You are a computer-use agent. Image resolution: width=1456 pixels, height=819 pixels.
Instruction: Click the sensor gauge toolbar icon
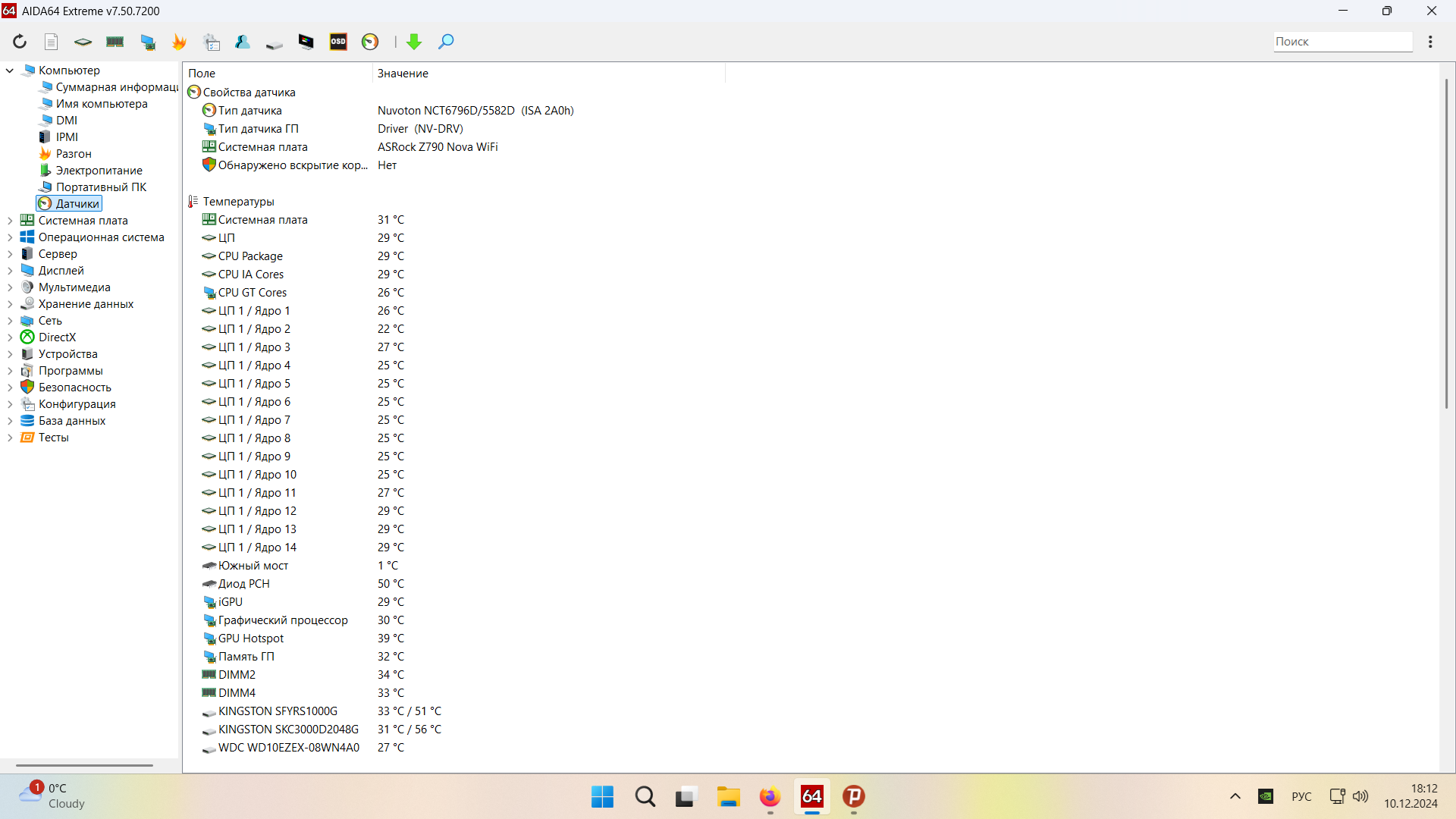pos(370,42)
